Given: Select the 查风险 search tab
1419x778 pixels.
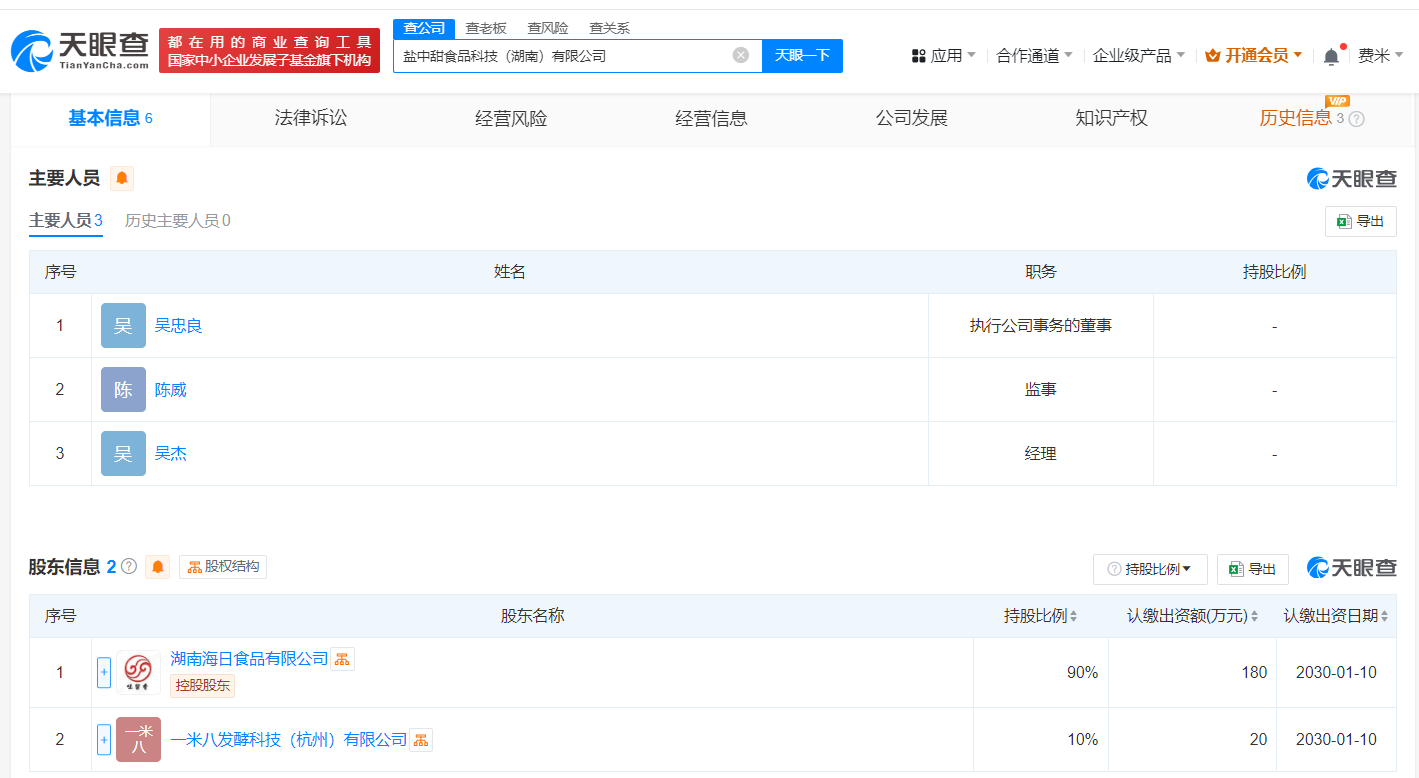Looking at the screenshot, I should 548,28.
